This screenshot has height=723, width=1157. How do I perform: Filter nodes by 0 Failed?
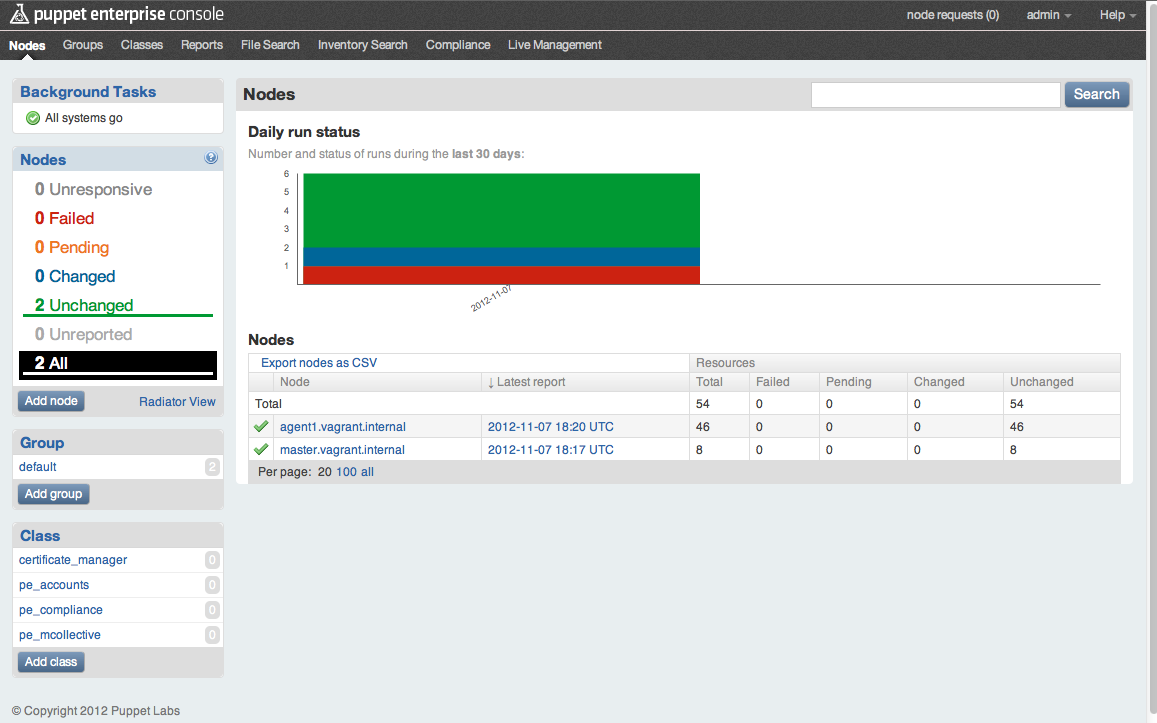[x=64, y=218]
